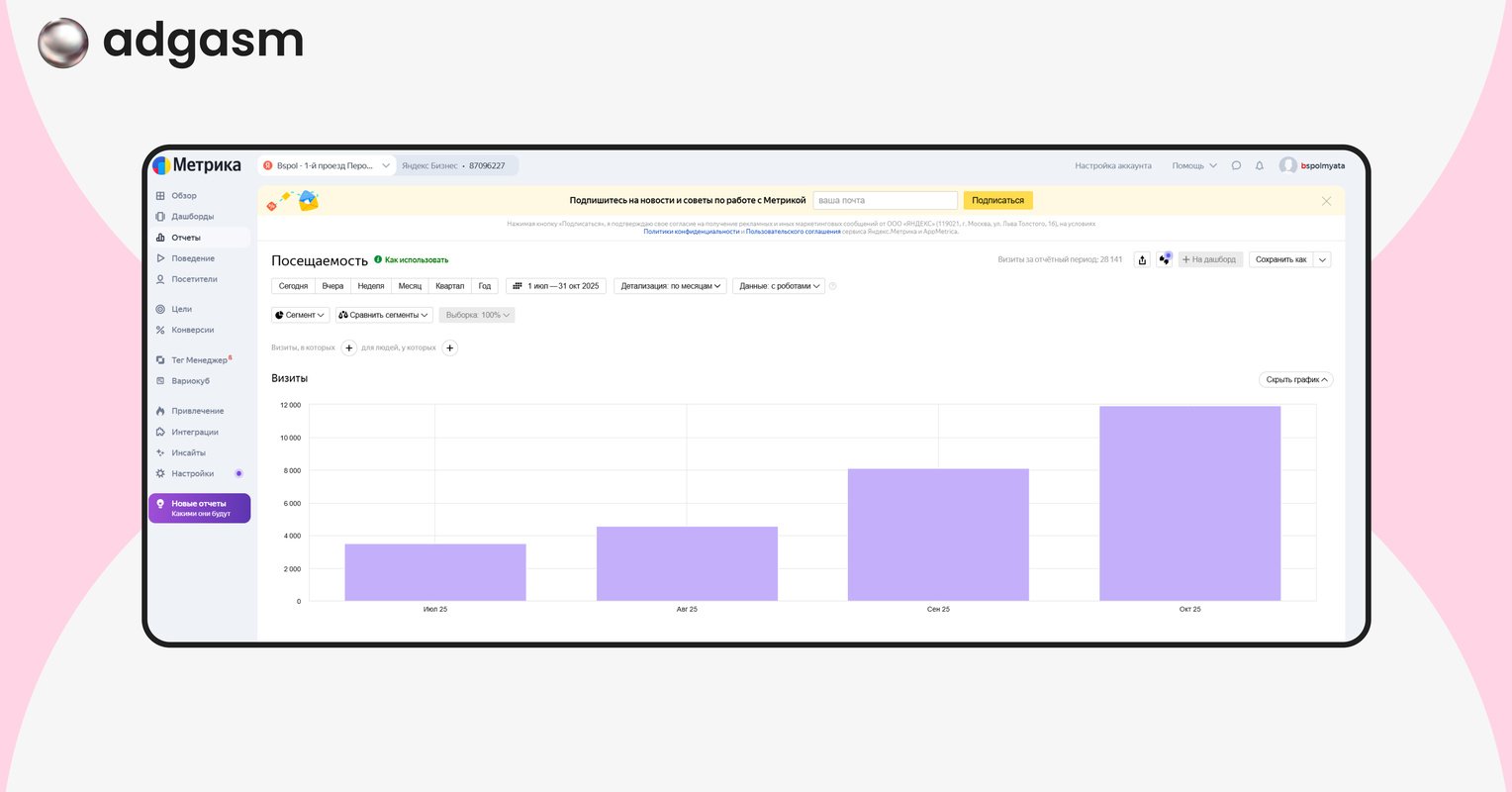Expand the arrow next to Сохранить как
The height and width of the screenshot is (792, 1512).
point(1323,259)
